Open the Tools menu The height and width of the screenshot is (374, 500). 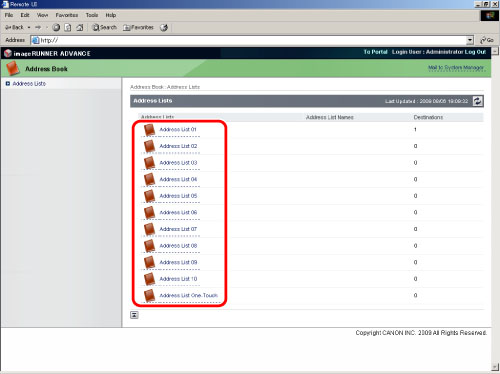92,15
